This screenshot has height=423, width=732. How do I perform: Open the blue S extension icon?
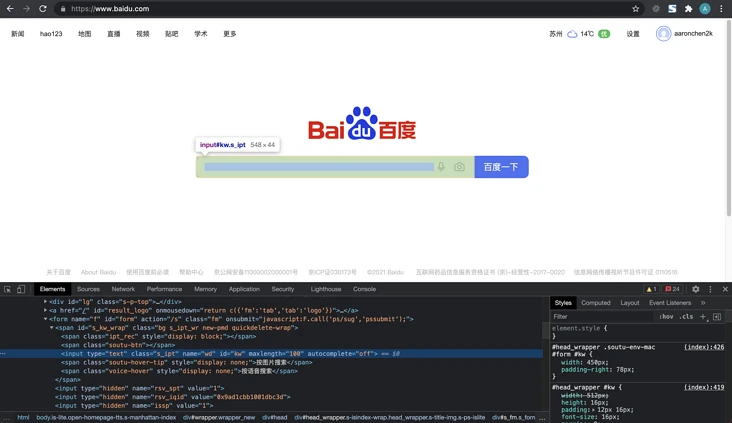click(672, 8)
